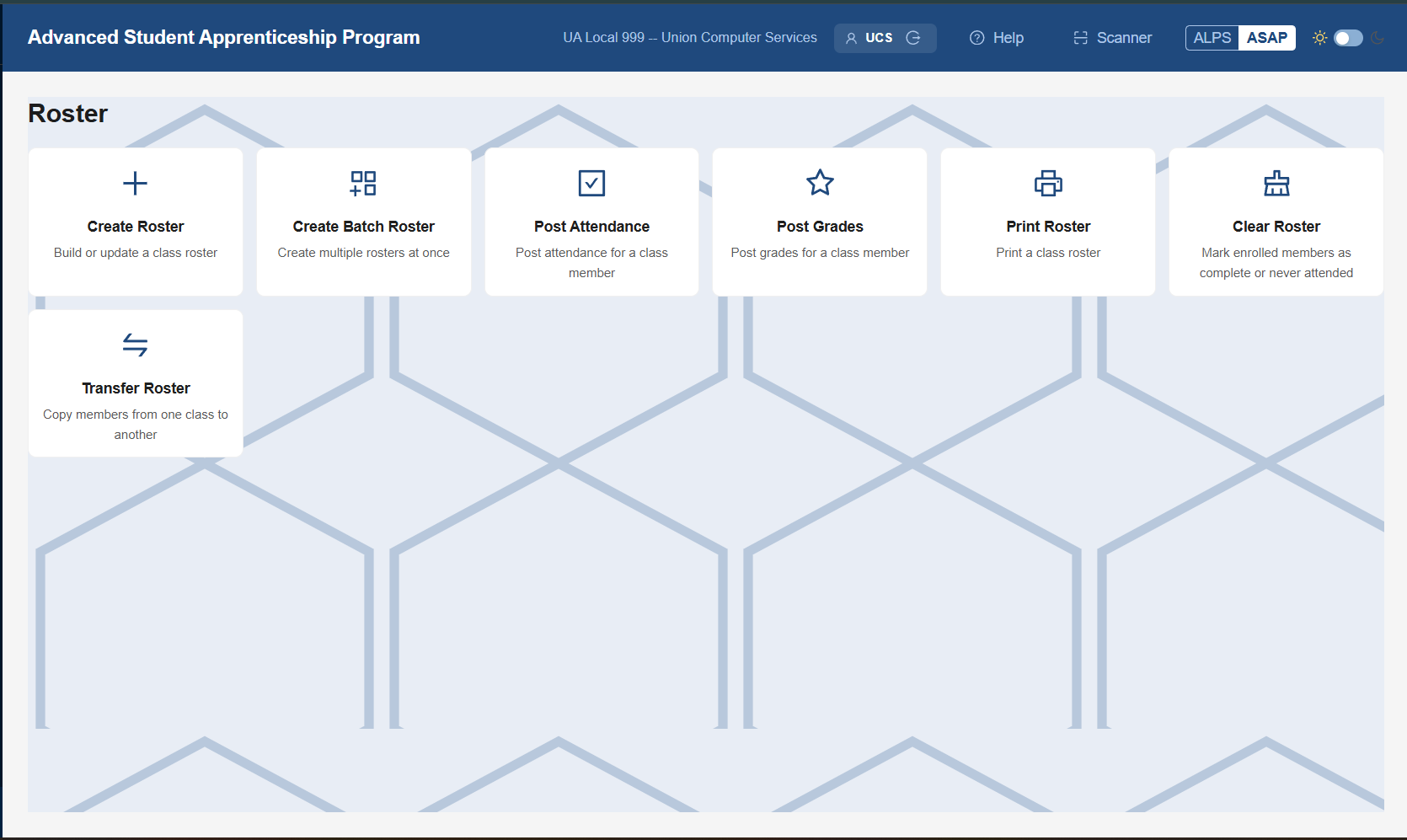Click the star icon on Post Grades card
This screenshot has height=840, width=1407.
click(x=820, y=183)
